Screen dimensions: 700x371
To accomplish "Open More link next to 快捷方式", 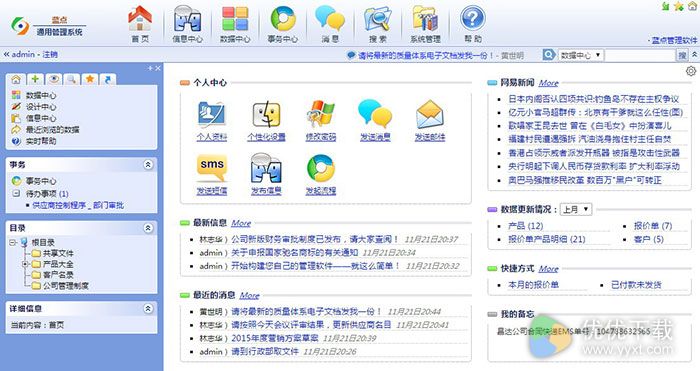I will click(548, 269).
